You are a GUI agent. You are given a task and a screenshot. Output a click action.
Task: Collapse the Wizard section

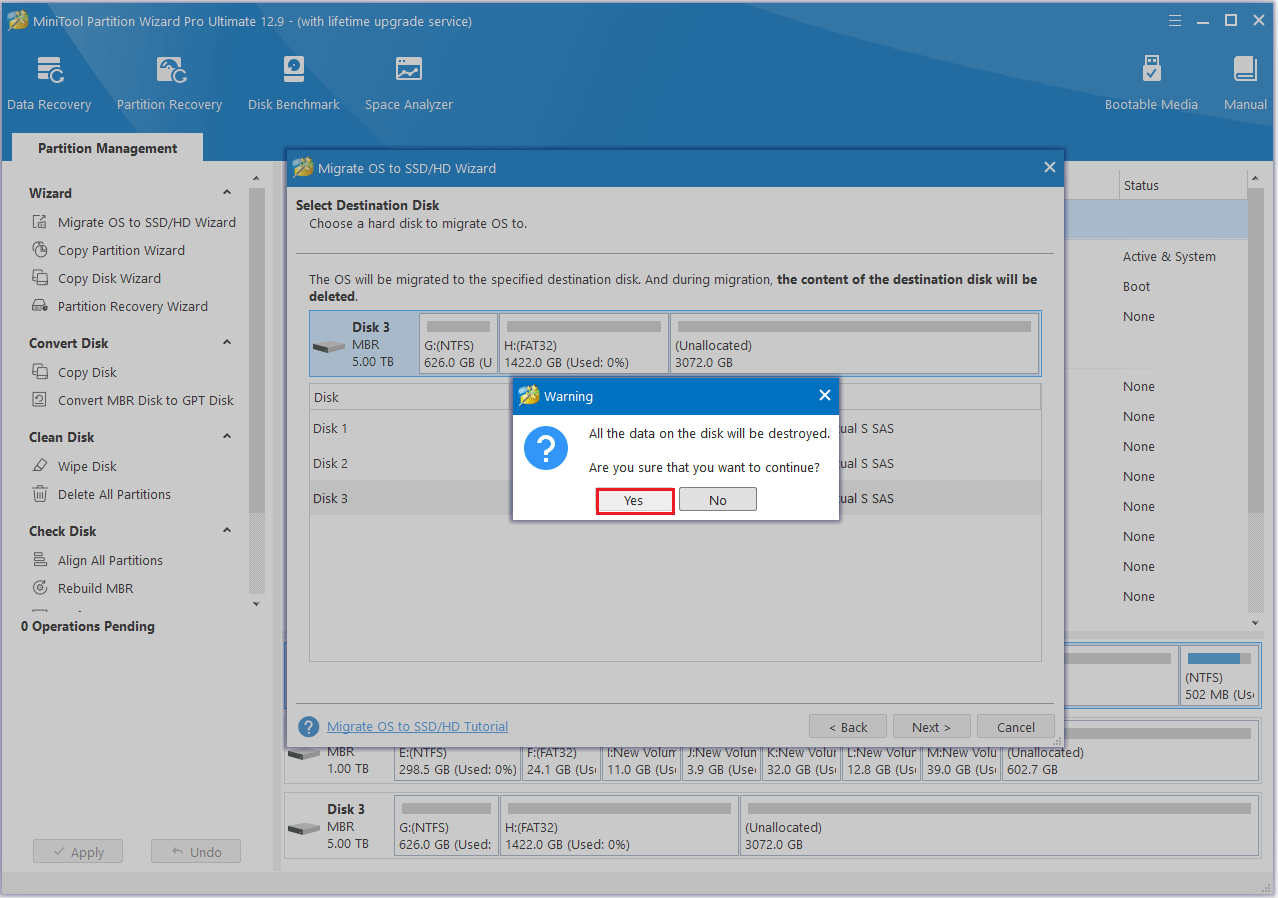(x=227, y=192)
